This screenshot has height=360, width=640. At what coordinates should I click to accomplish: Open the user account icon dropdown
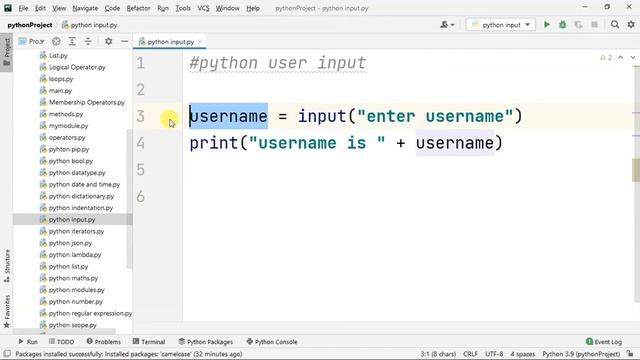point(447,25)
